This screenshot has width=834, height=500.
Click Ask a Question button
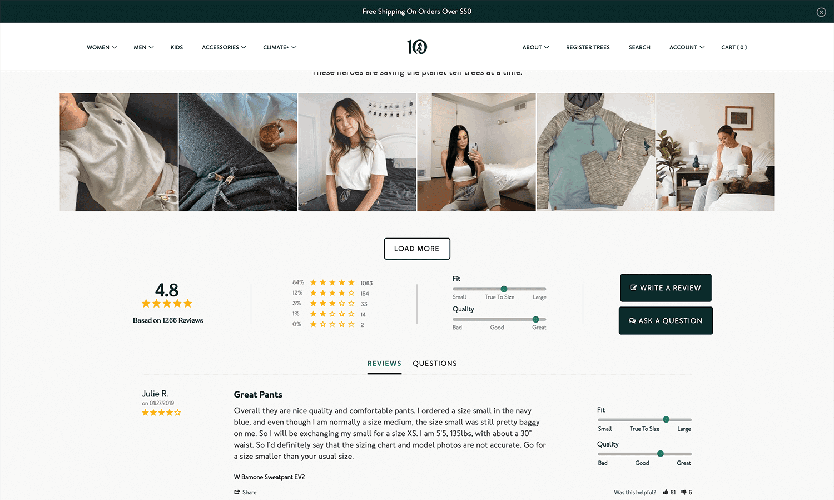click(x=665, y=321)
